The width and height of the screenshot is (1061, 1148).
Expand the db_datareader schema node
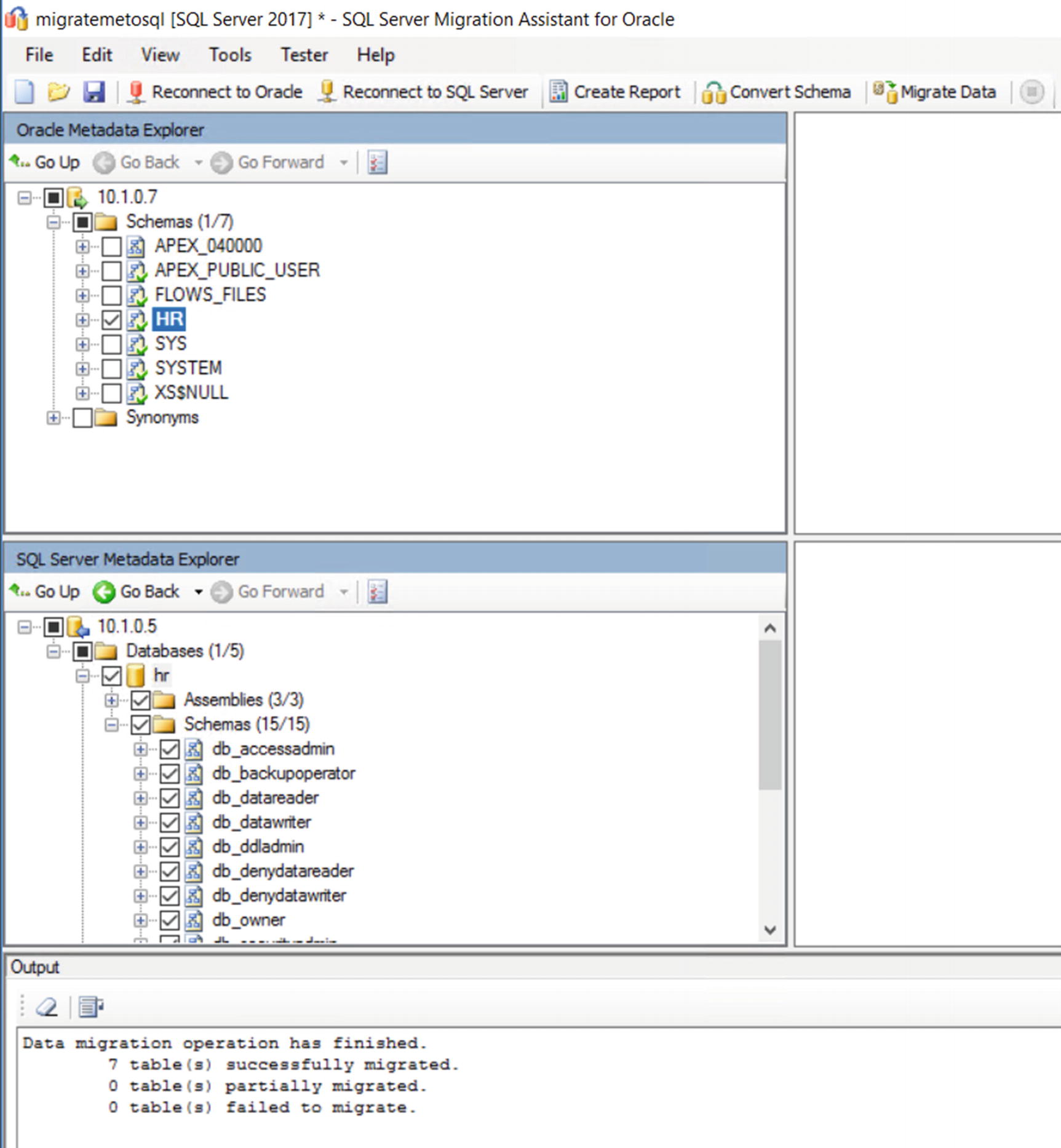[x=140, y=798]
